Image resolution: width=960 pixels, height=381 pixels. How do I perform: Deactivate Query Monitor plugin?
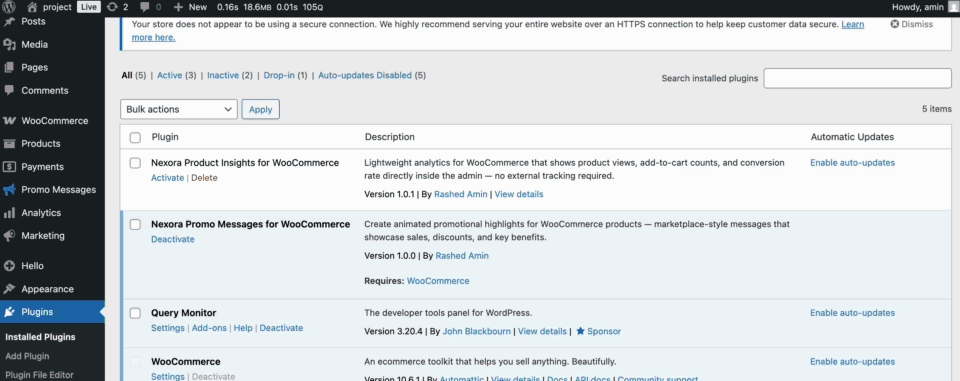tap(281, 328)
